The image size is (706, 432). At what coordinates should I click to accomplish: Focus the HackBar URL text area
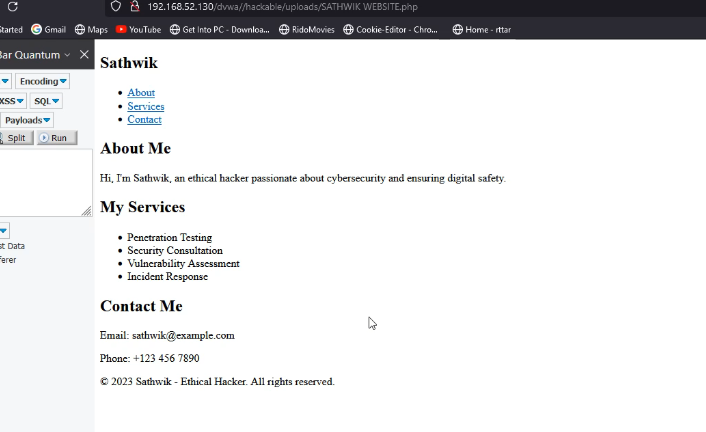(45, 182)
